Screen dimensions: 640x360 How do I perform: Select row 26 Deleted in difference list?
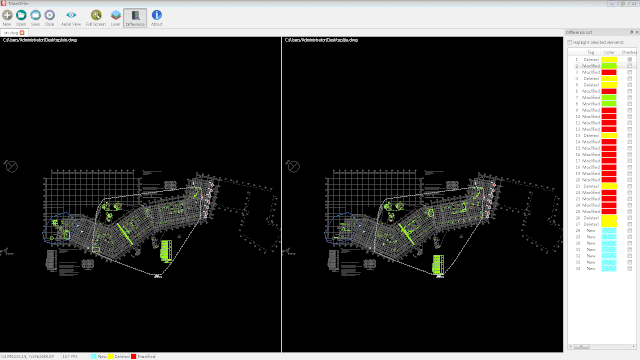point(602,218)
